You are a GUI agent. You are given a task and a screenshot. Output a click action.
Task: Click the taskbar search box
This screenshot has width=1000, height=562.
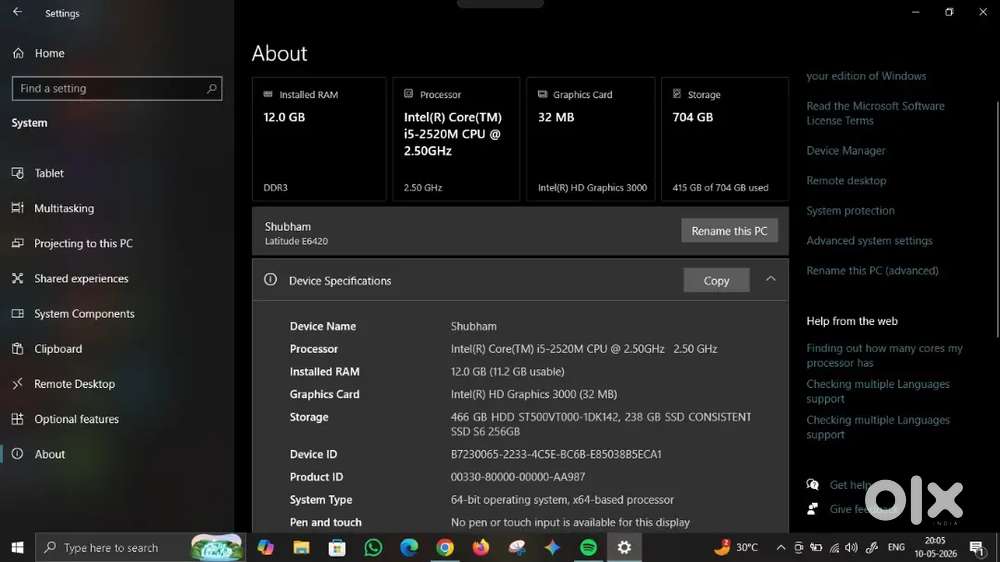click(x=140, y=547)
